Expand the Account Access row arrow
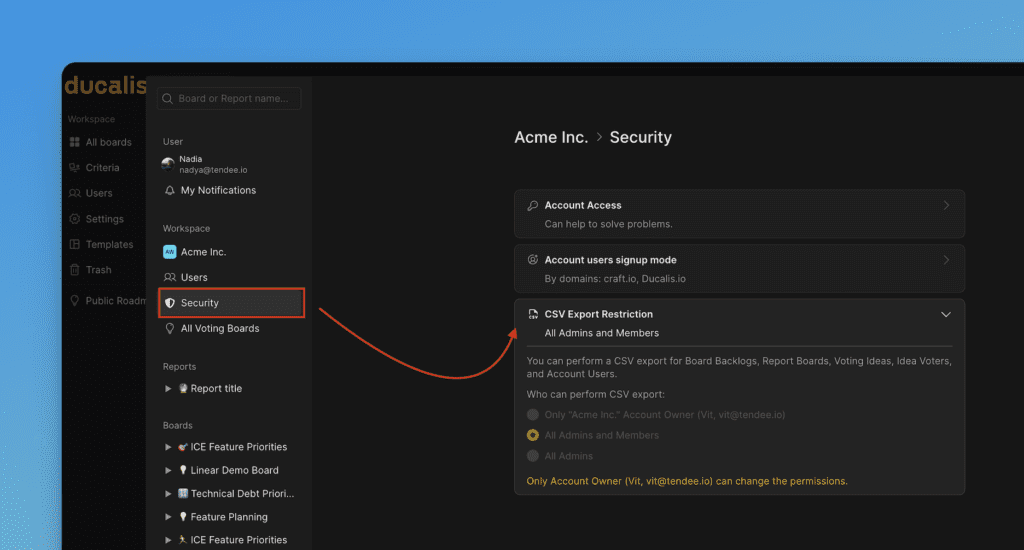 (x=946, y=205)
